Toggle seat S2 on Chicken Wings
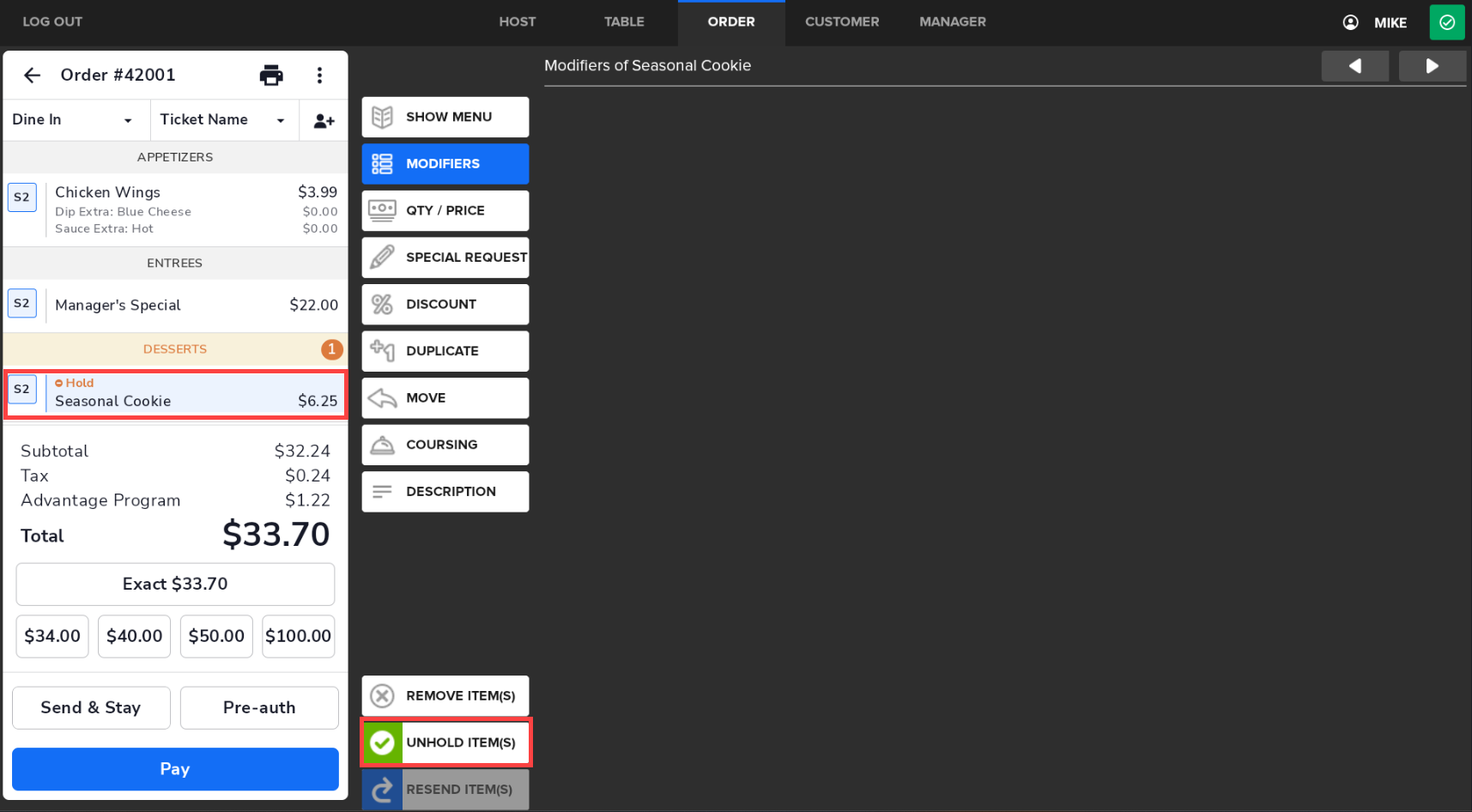The image size is (1472, 812). click(22, 197)
